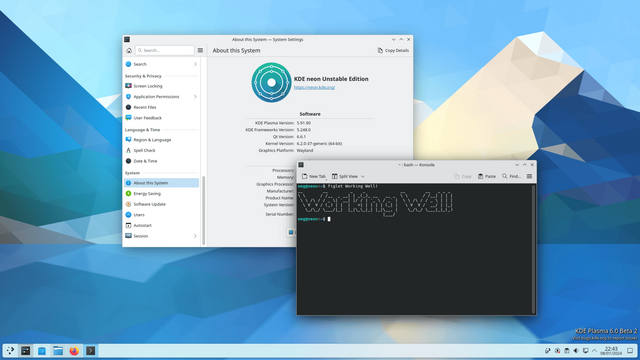Launch Firefox from the taskbar
The width and height of the screenshot is (640, 360).
tap(74, 350)
